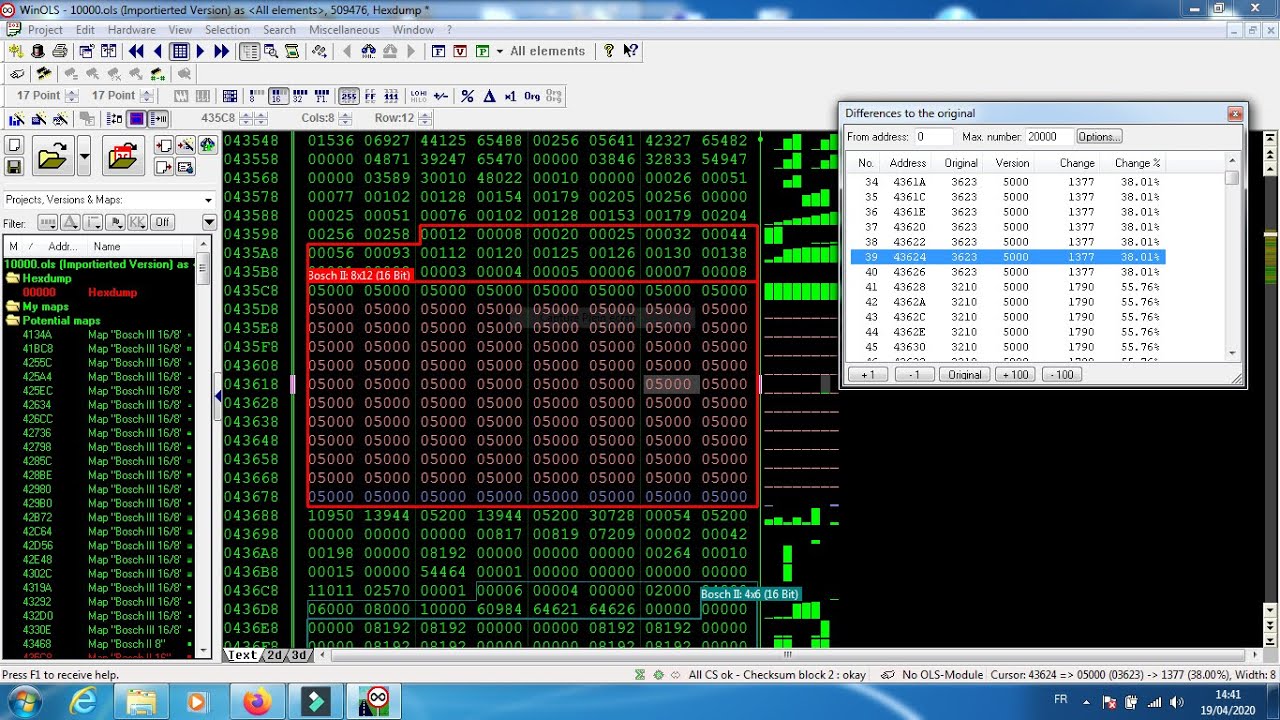Image resolution: width=1280 pixels, height=720 pixels.
Task: Toggle binary 111 number display
Action: [391, 96]
